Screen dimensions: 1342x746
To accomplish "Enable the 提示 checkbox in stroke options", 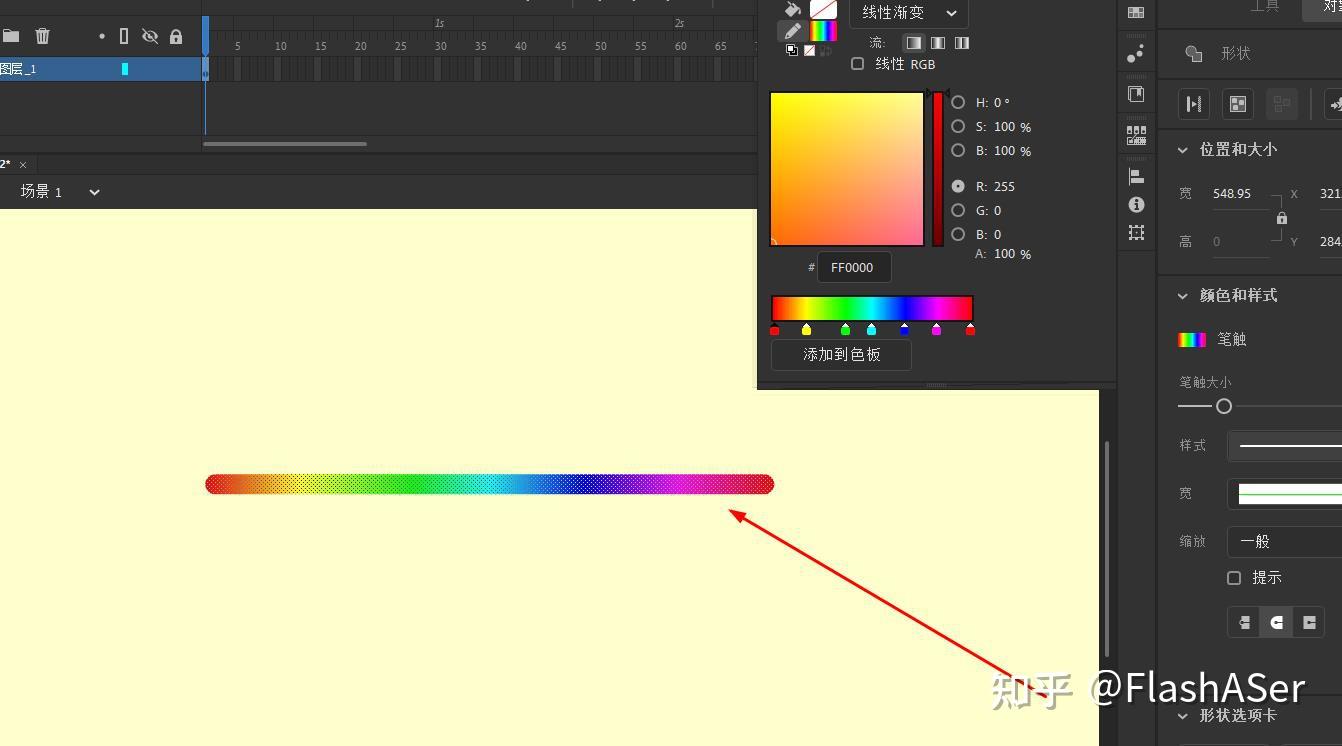I will (x=1234, y=577).
